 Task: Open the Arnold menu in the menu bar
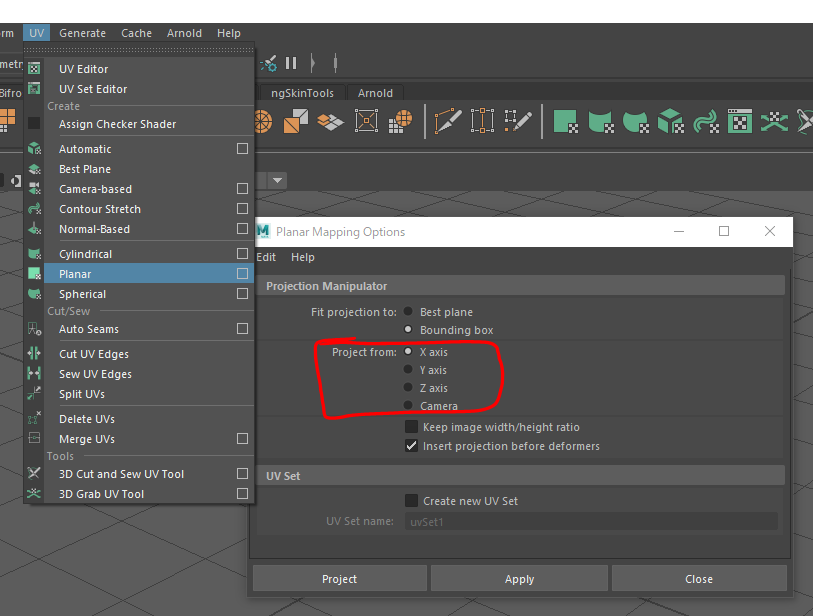184,33
